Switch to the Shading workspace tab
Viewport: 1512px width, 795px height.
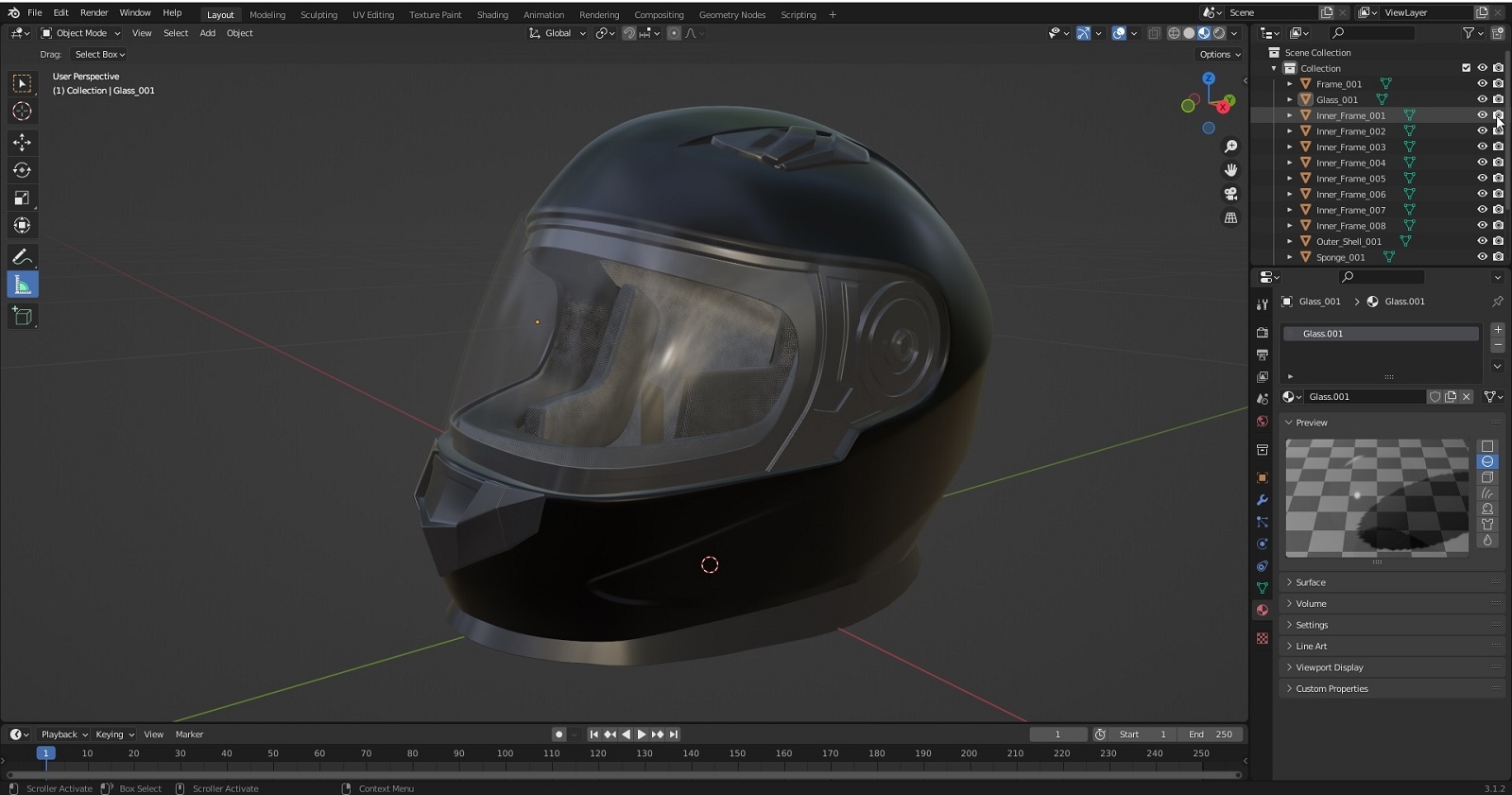point(492,14)
